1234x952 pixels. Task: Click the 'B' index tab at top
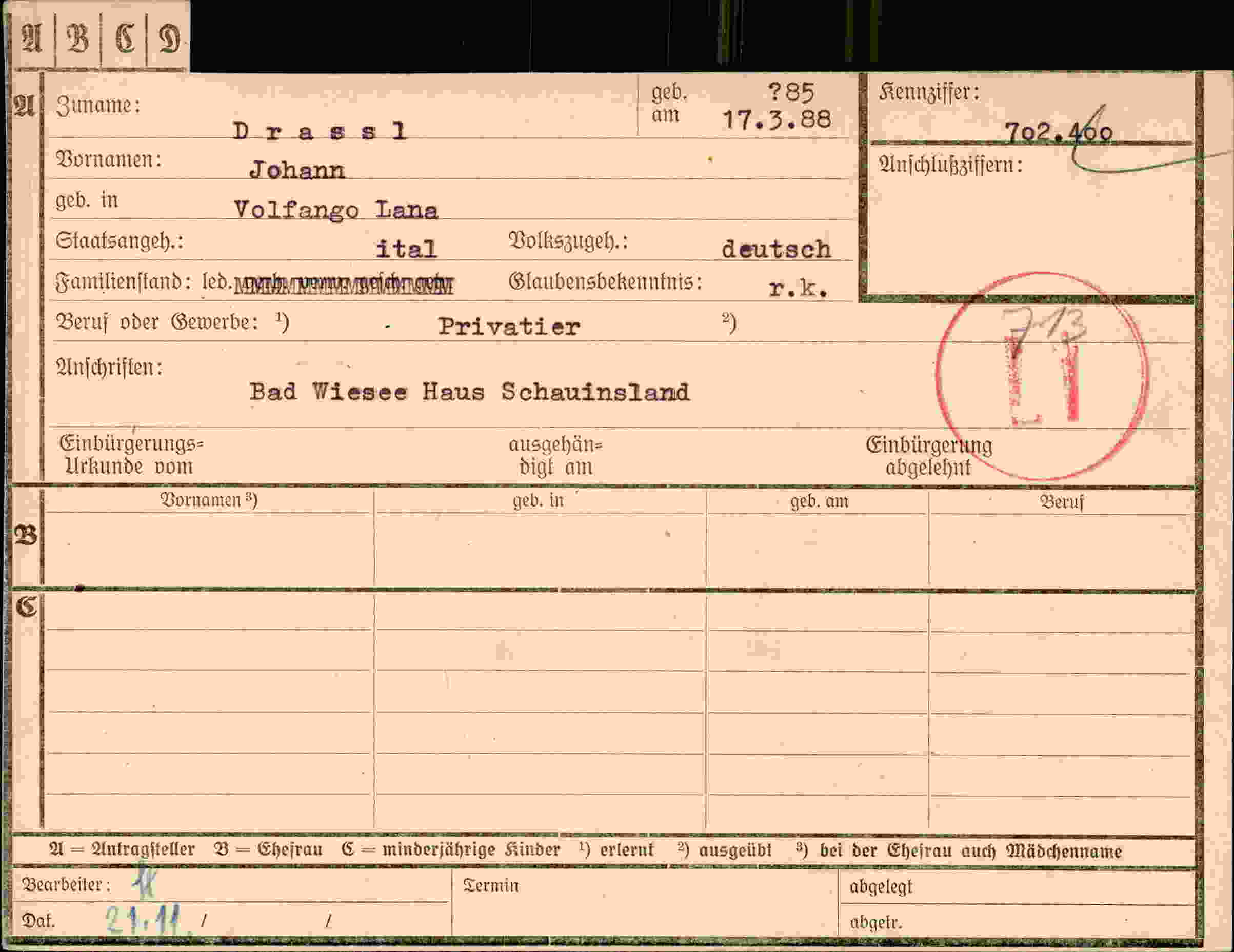click(78, 38)
